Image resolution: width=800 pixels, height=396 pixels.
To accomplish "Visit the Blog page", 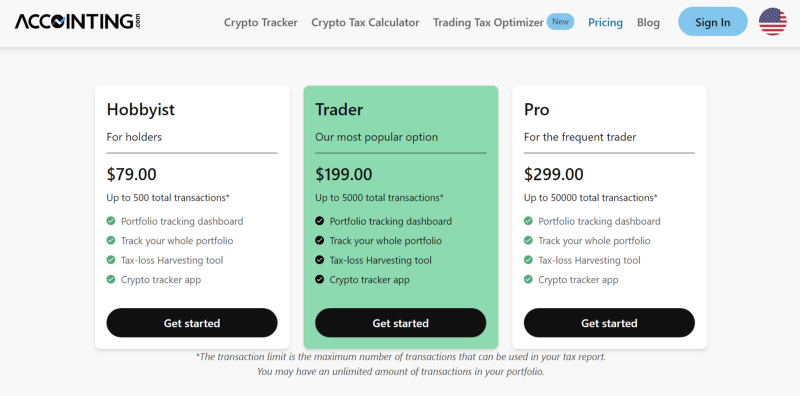I will tap(648, 22).
